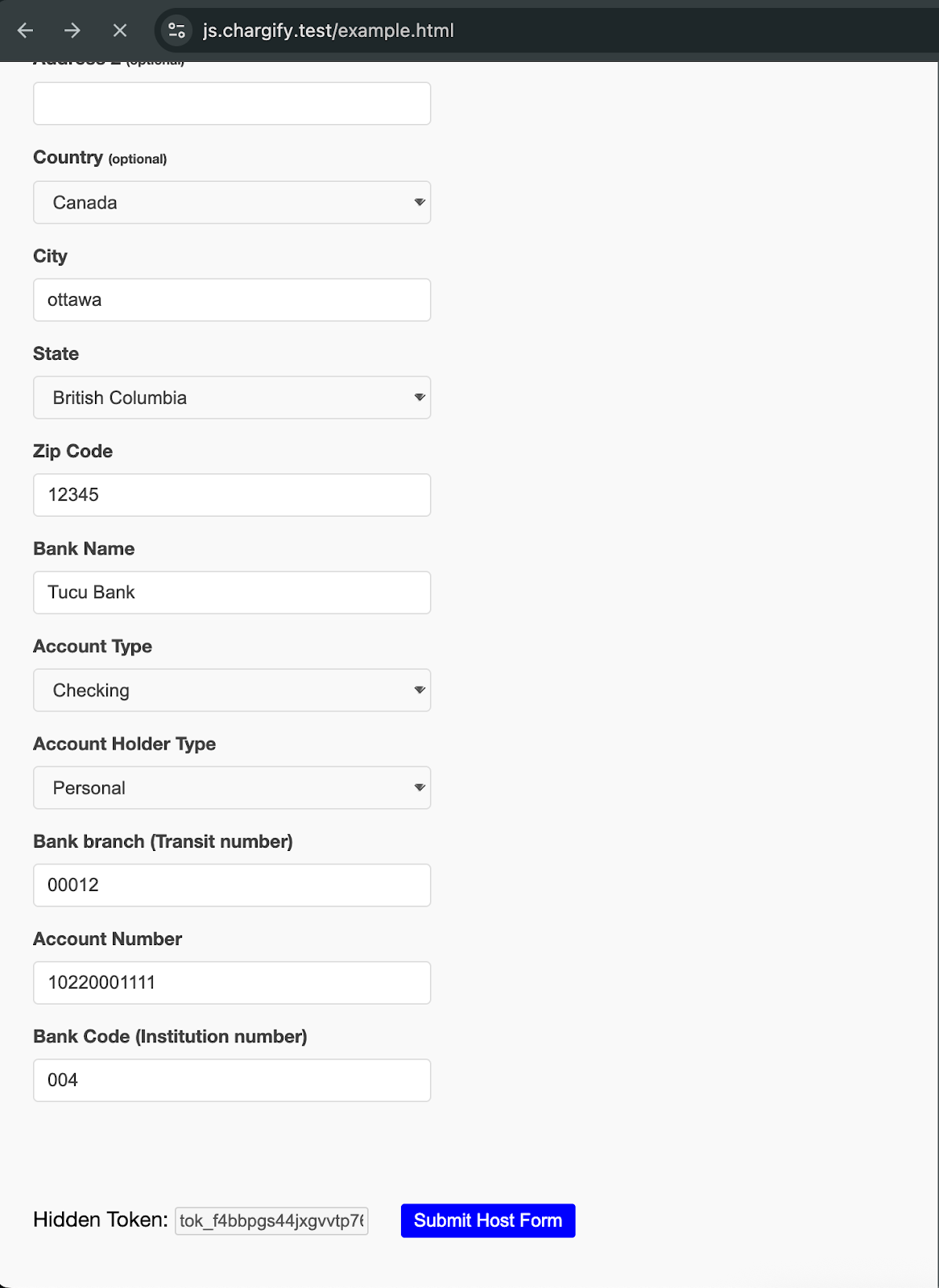Stop page loading with X icon
The width and height of the screenshot is (939, 1288).
tap(120, 31)
